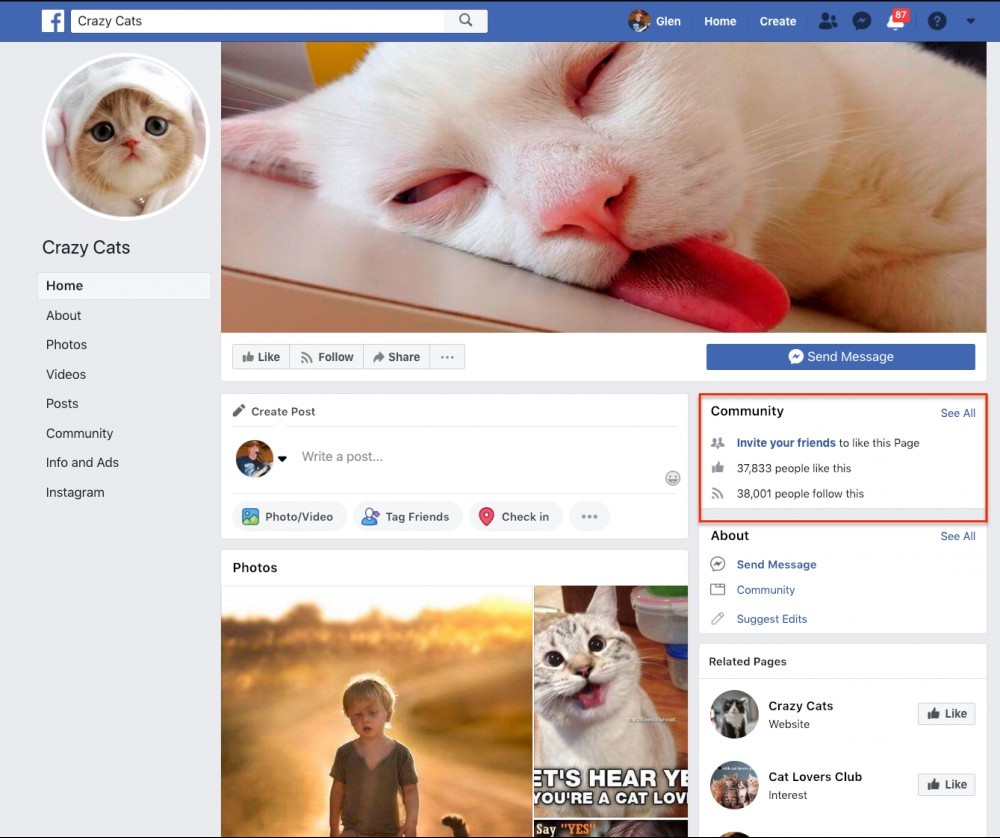Click the friends icon beside Invite your friends

click(717, 443)
